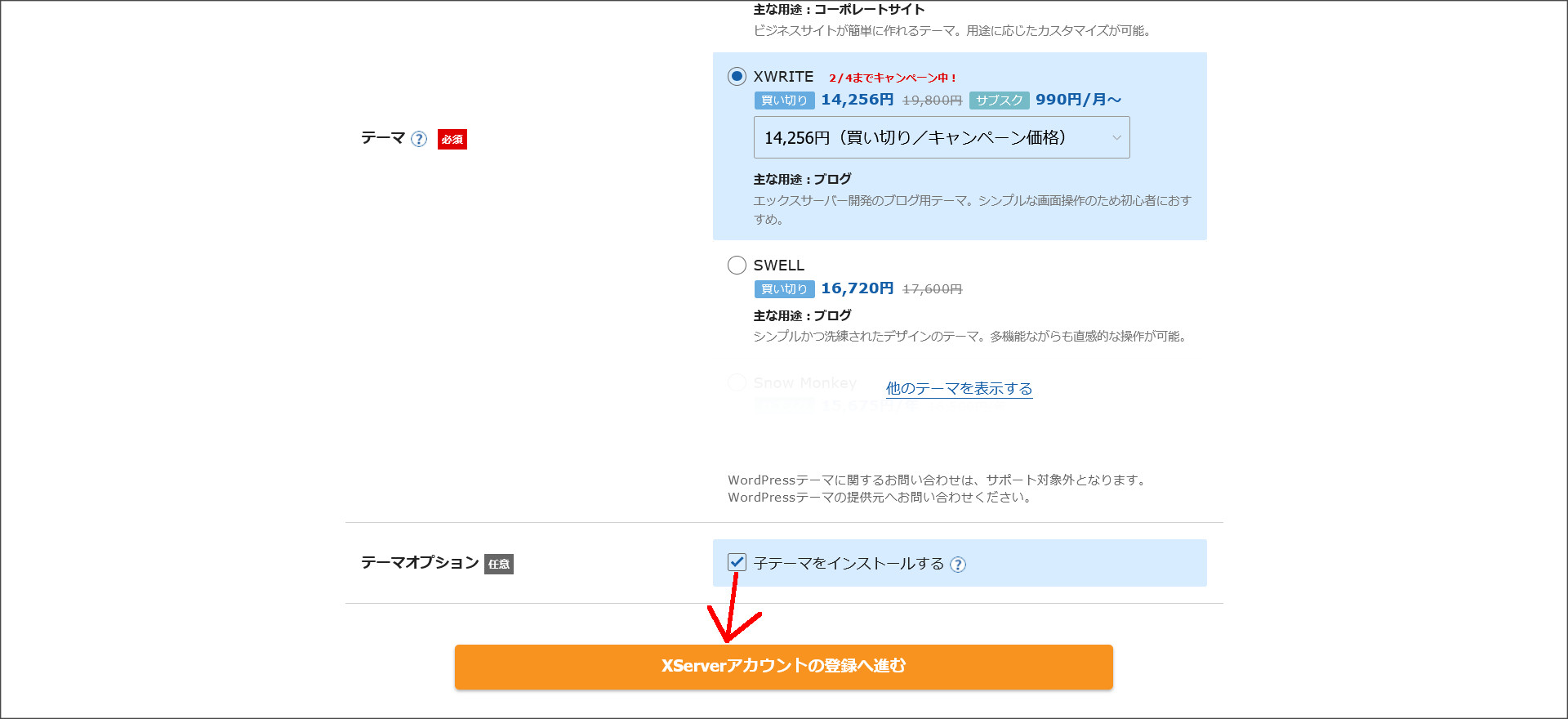The width and height of the screenshot is (1568, 719).
Task: Click the XWRITE 14,256円 price text
Action: pyautogui.click(x=857, y=100)
